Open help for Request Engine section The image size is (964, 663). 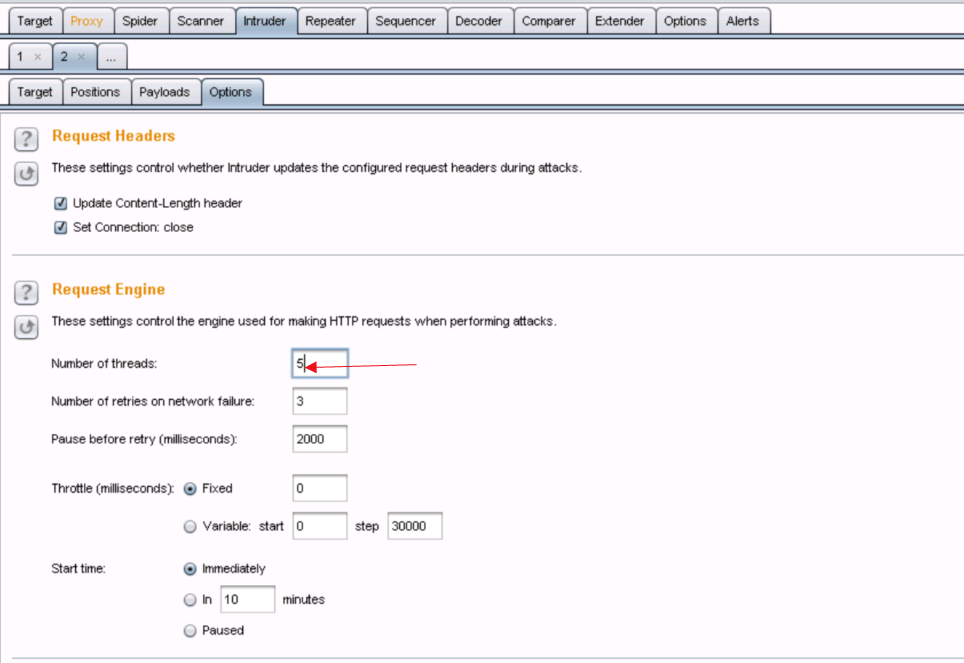point(26,293)
